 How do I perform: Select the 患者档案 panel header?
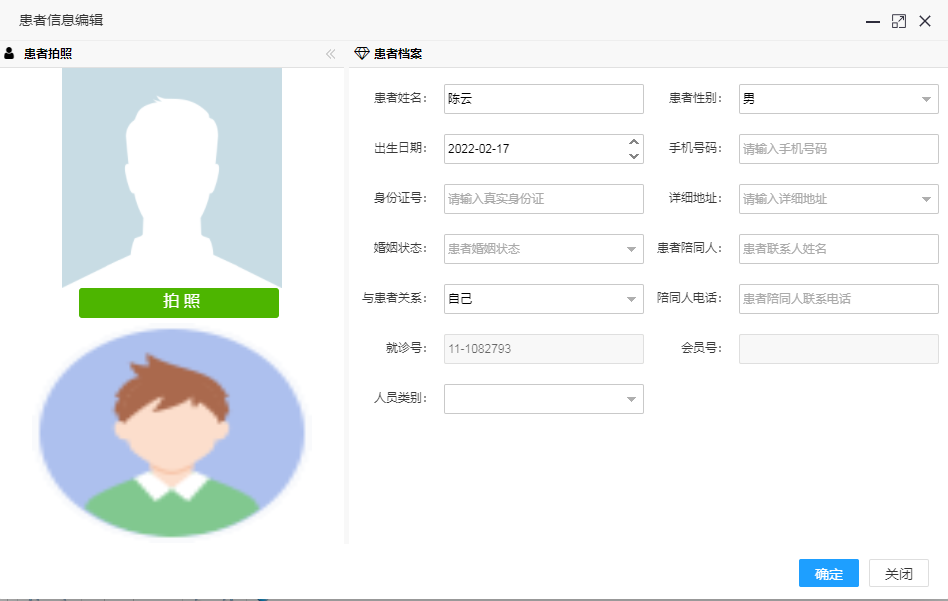coord(648,54)
